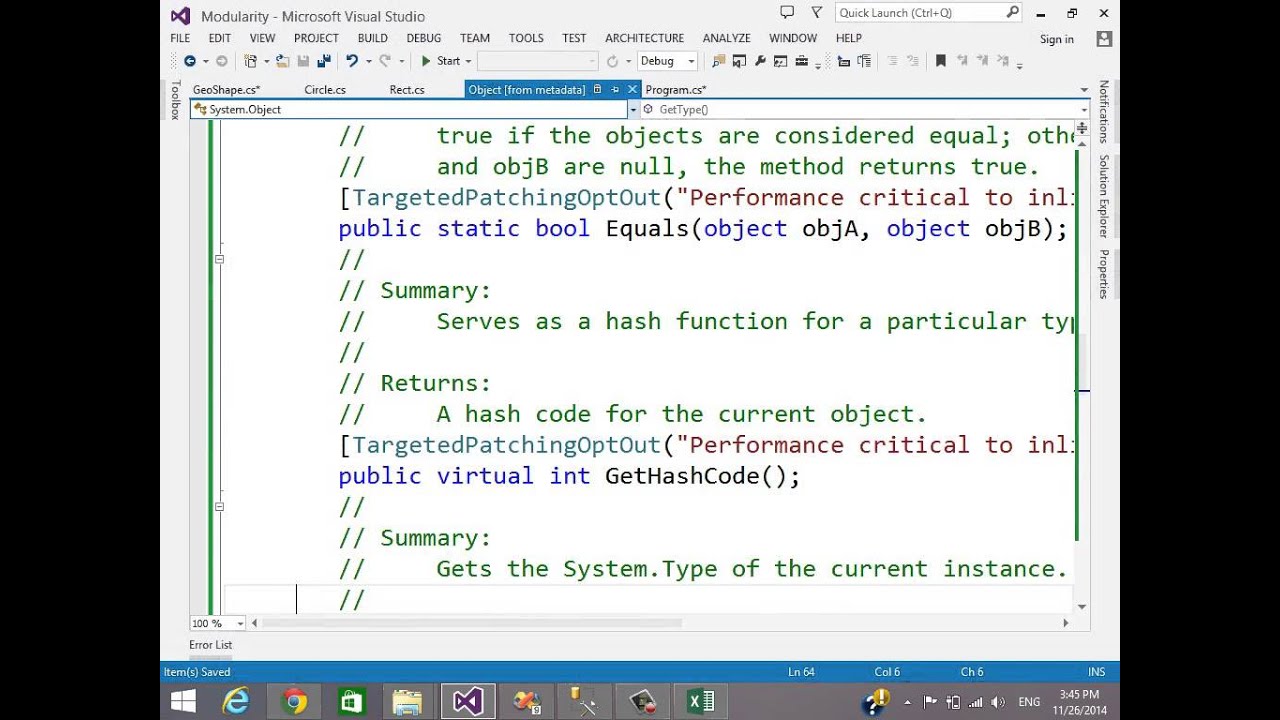Open the Solution Explorer side panel
1280x720 pixels.
point(1104,196)
